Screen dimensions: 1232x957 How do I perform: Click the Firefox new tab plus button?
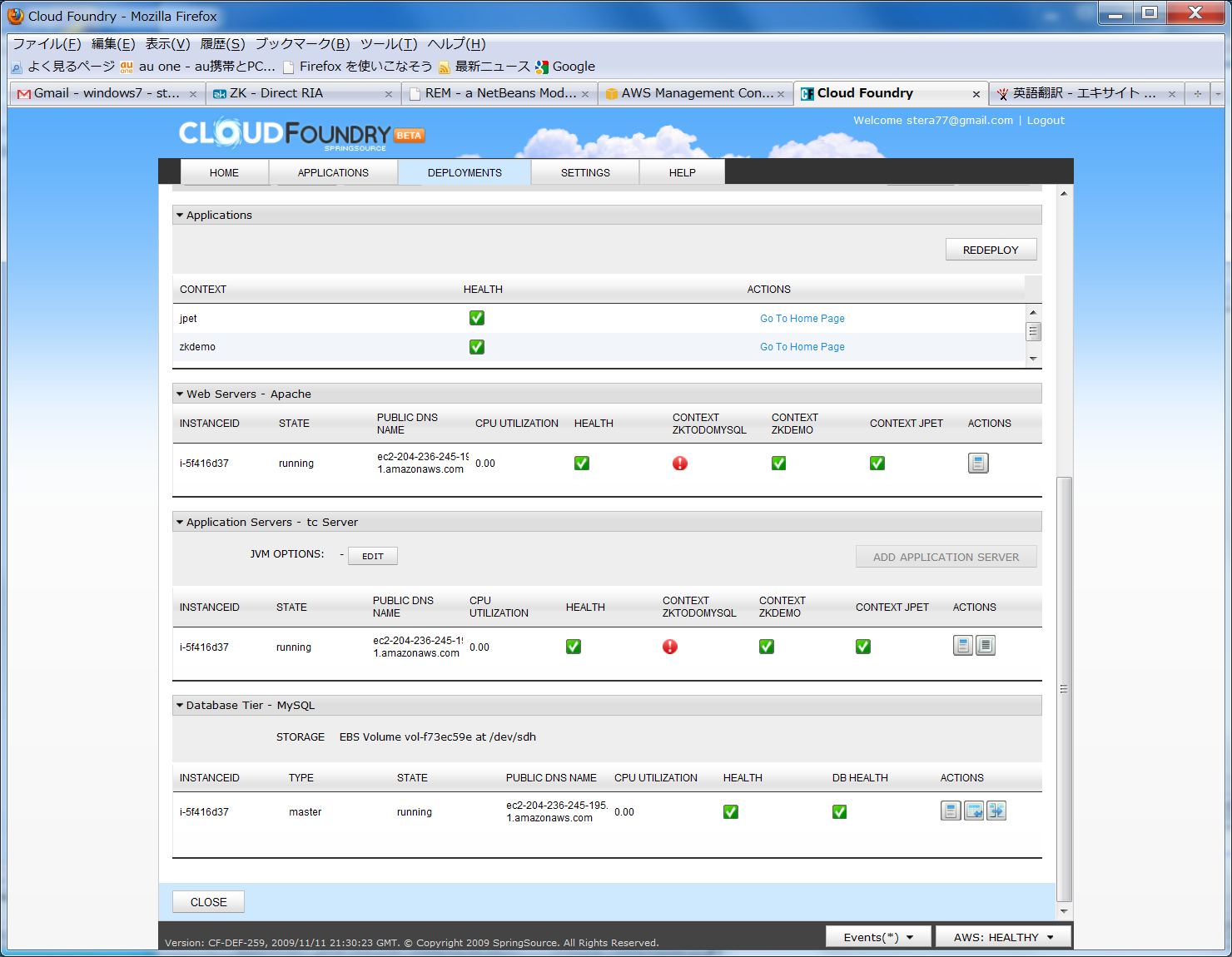[1198, 94]
